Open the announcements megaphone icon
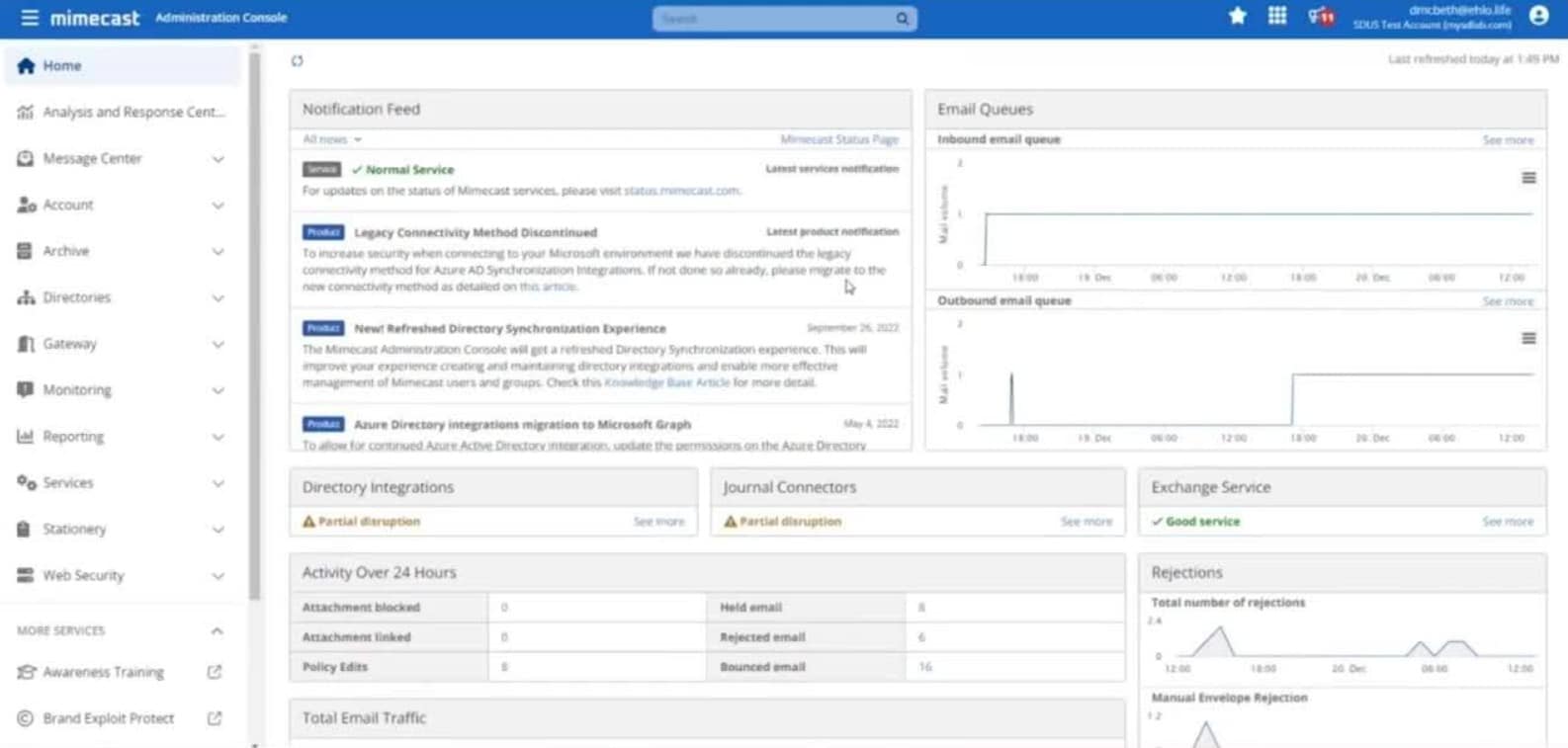 tap(1321, 17)
